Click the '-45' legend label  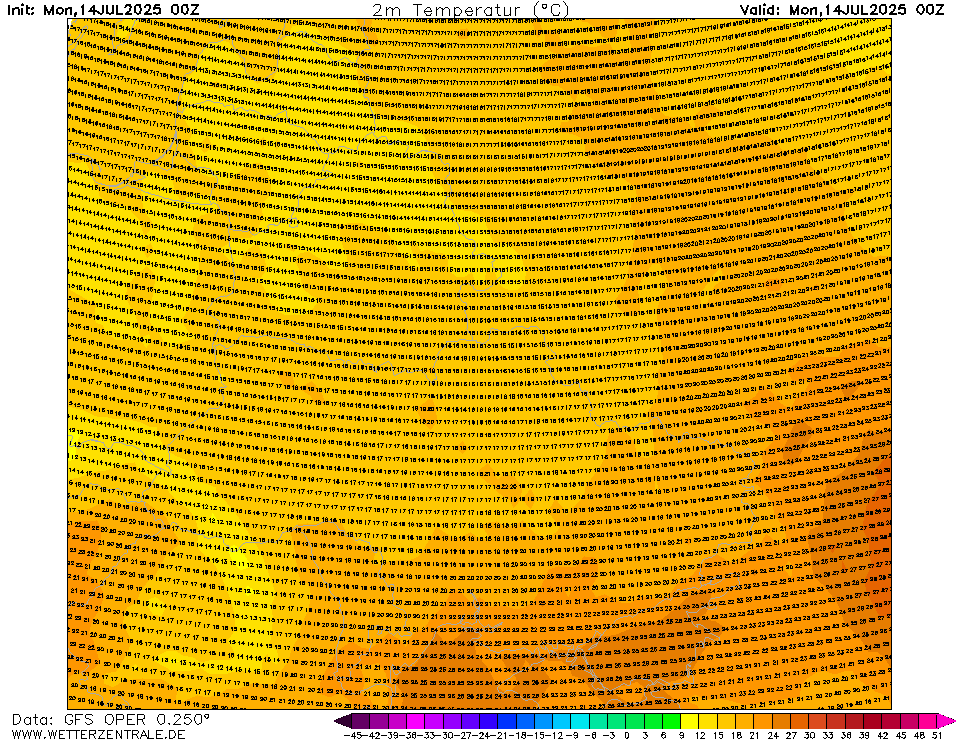pyautogui.click(x=352, y=735)
